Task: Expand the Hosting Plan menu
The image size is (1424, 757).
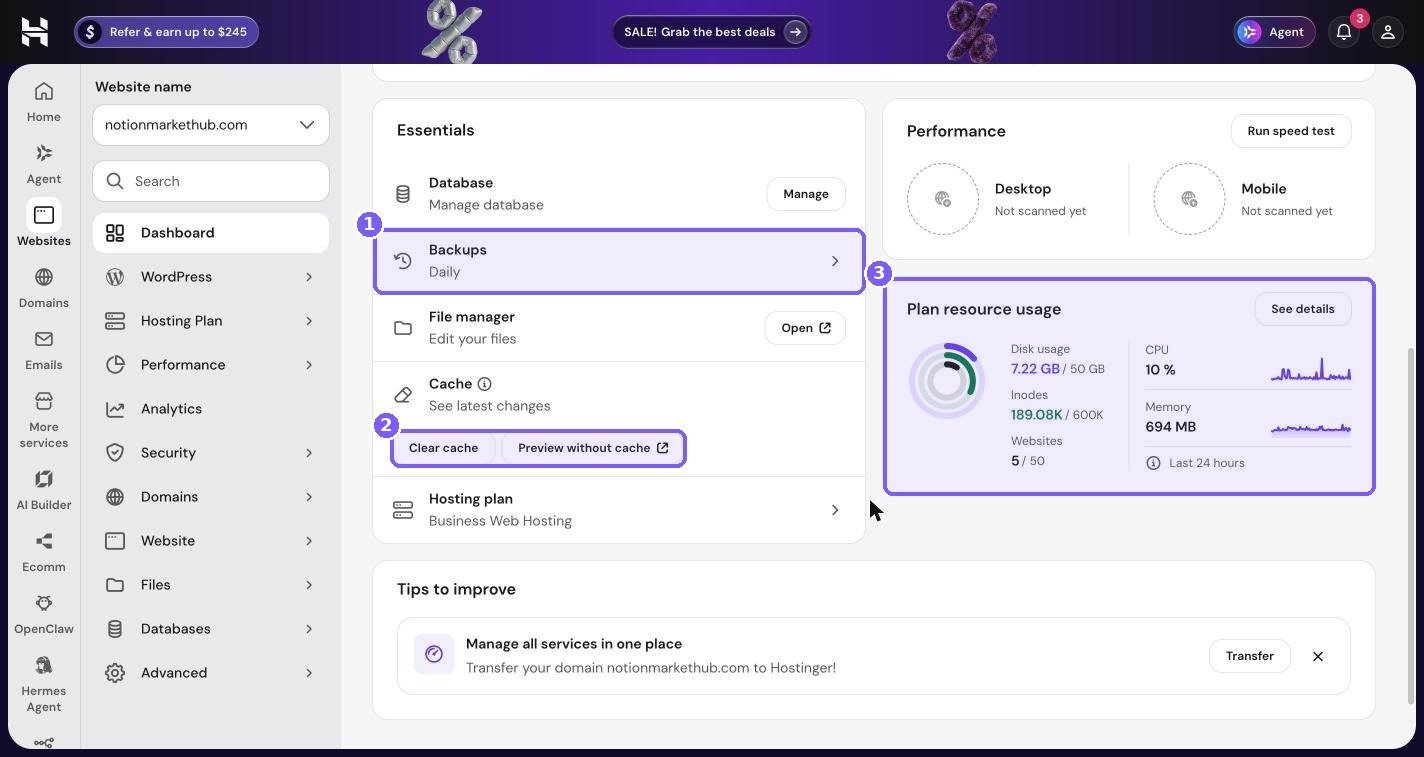Action: pyautogui.click(x=211, y=321)
